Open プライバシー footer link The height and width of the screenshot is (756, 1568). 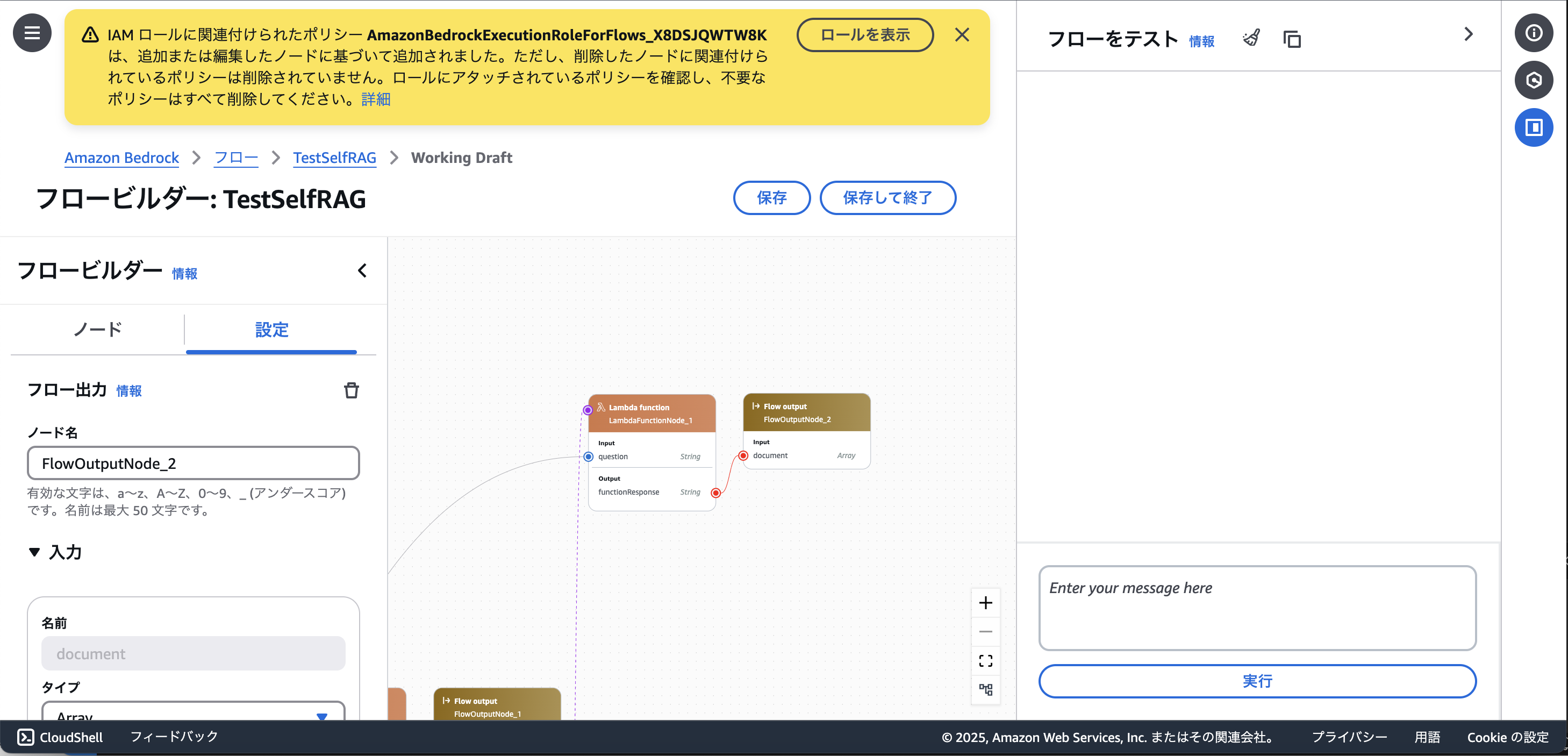pos(1349,737)
